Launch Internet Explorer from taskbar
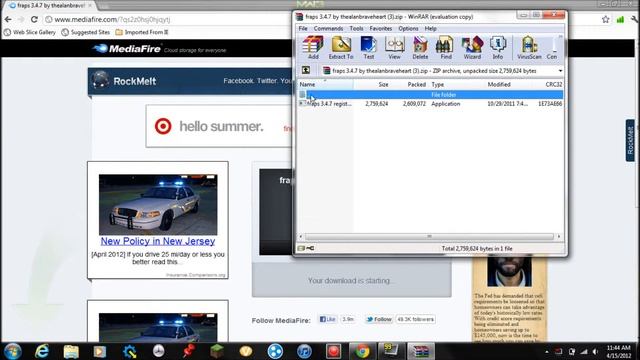The width and height of the screenshot is (640, 360). coord(42,351)
